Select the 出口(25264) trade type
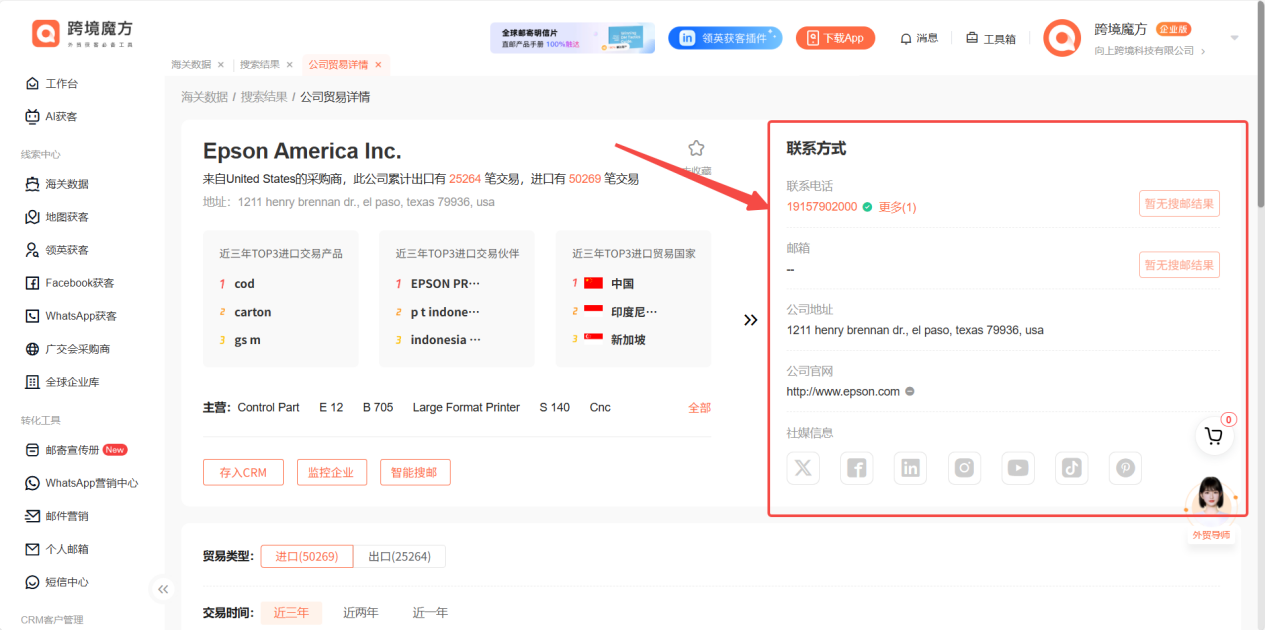 (400, 556)
